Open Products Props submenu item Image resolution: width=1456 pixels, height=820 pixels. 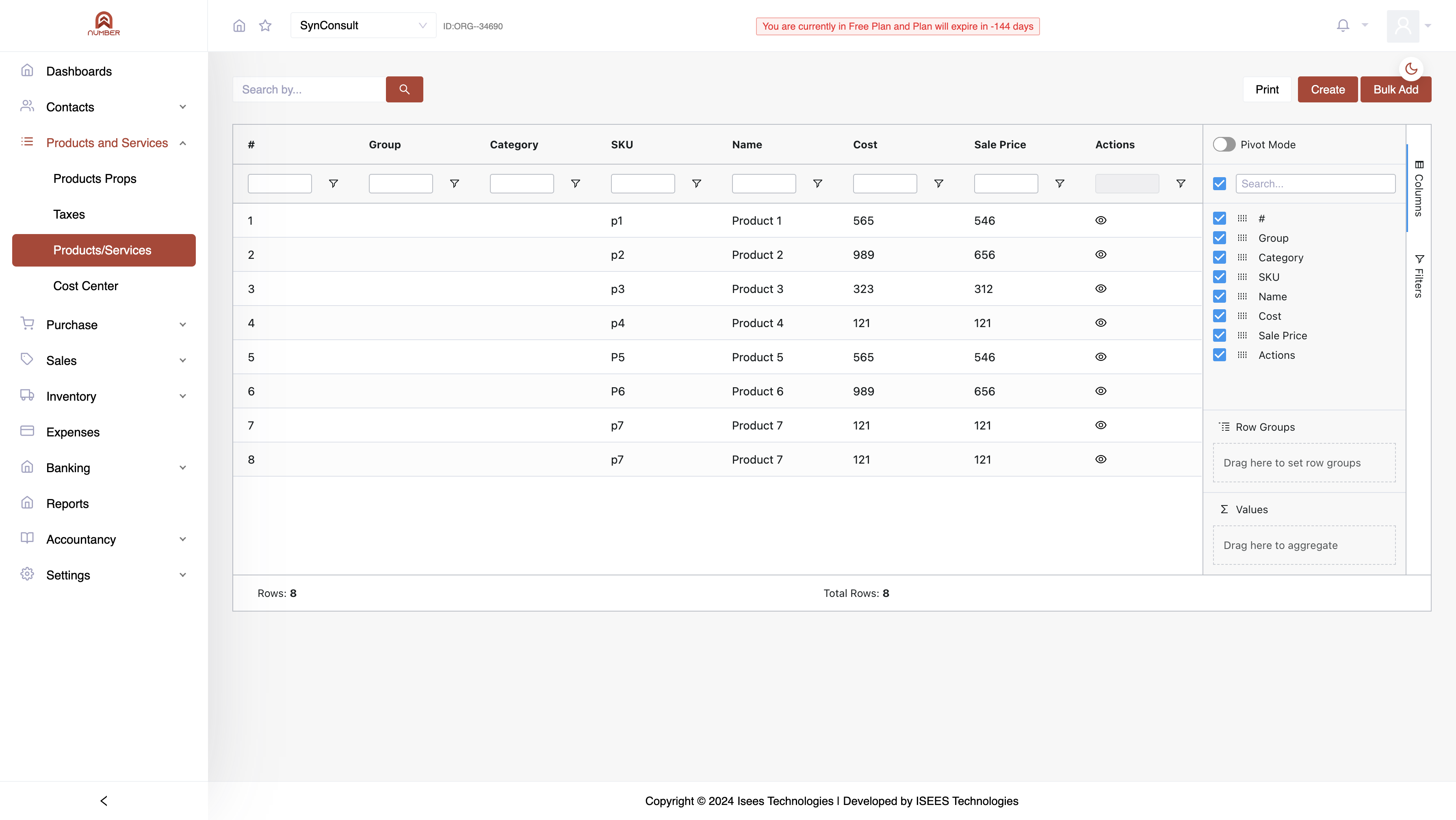pos(104,179)
